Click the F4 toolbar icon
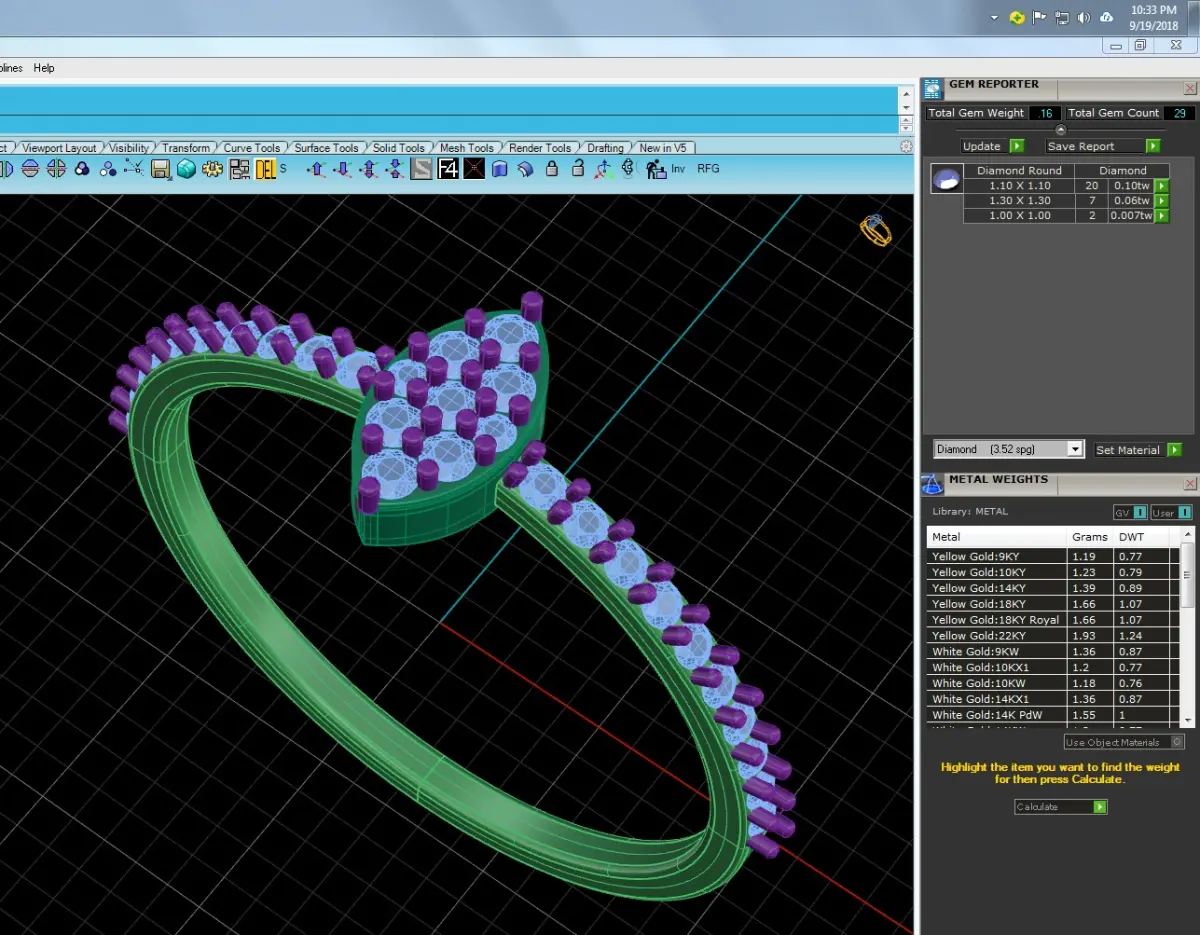1200x935 pixels. 448,169
